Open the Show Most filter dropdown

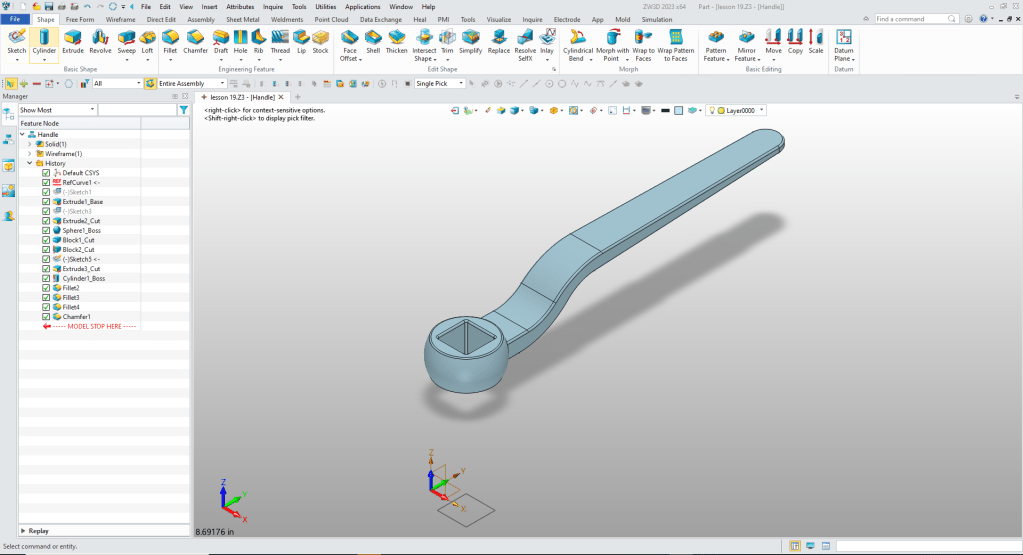56,110
